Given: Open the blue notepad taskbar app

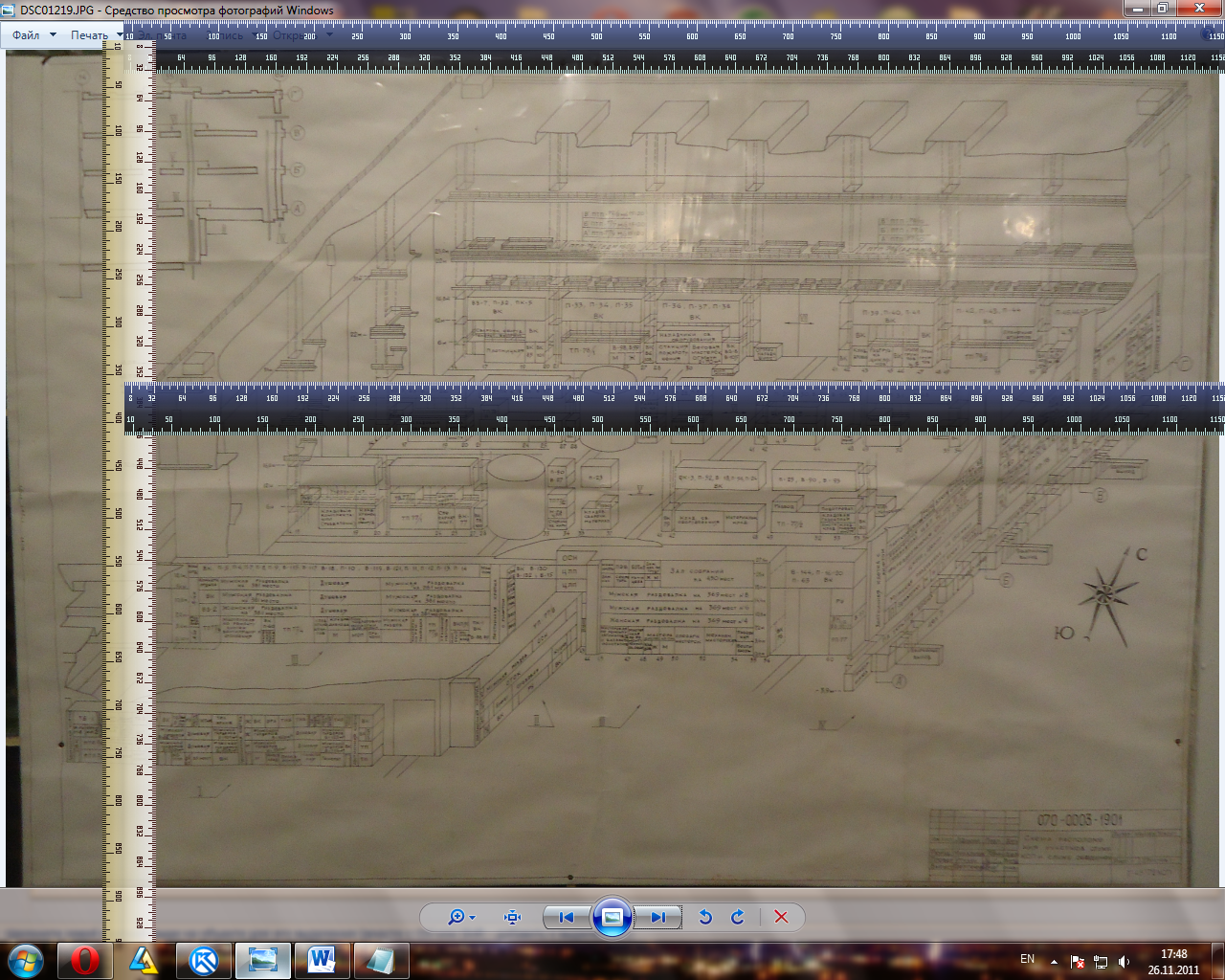Looking at the screenshot, I should coord(381,960).
